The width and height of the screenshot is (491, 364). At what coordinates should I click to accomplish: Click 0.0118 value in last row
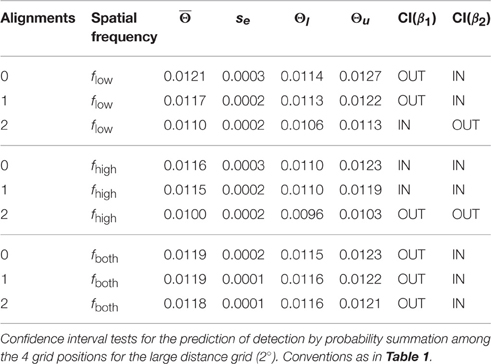click(x=185, y=304)
